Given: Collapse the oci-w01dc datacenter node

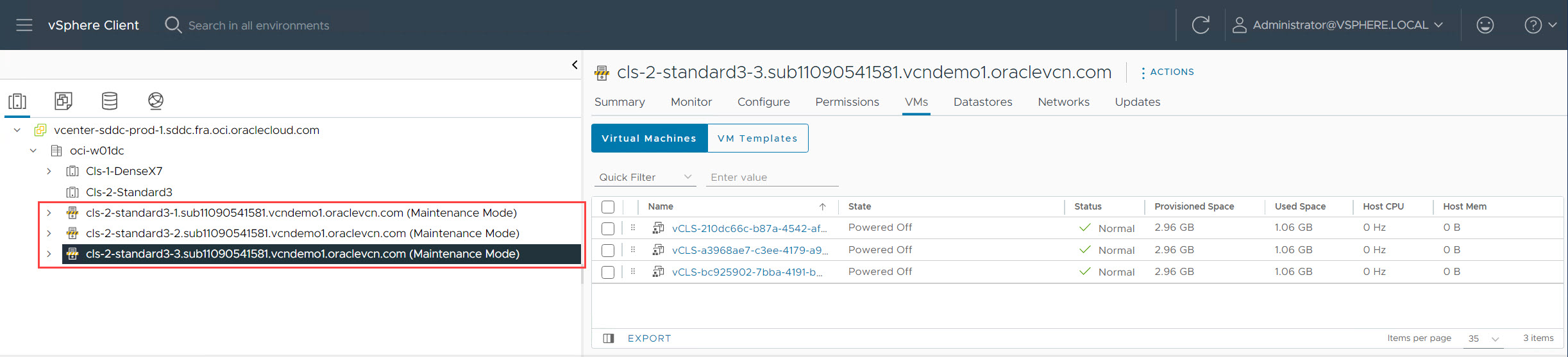Looking at the screenshot, I should [33, 151].
